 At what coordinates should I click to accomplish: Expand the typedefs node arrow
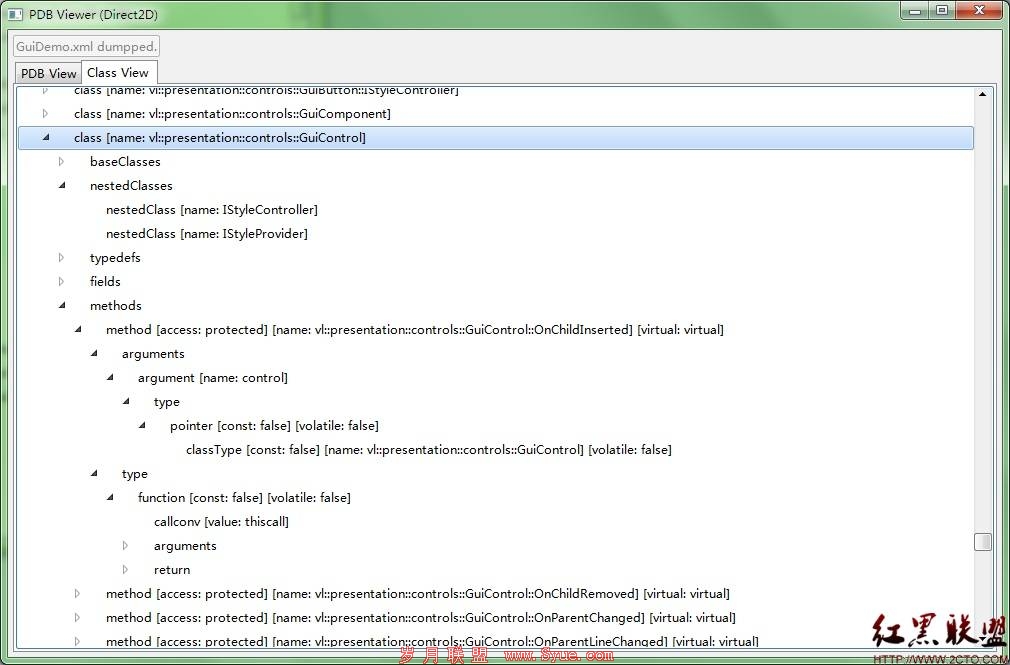[61, 257]
